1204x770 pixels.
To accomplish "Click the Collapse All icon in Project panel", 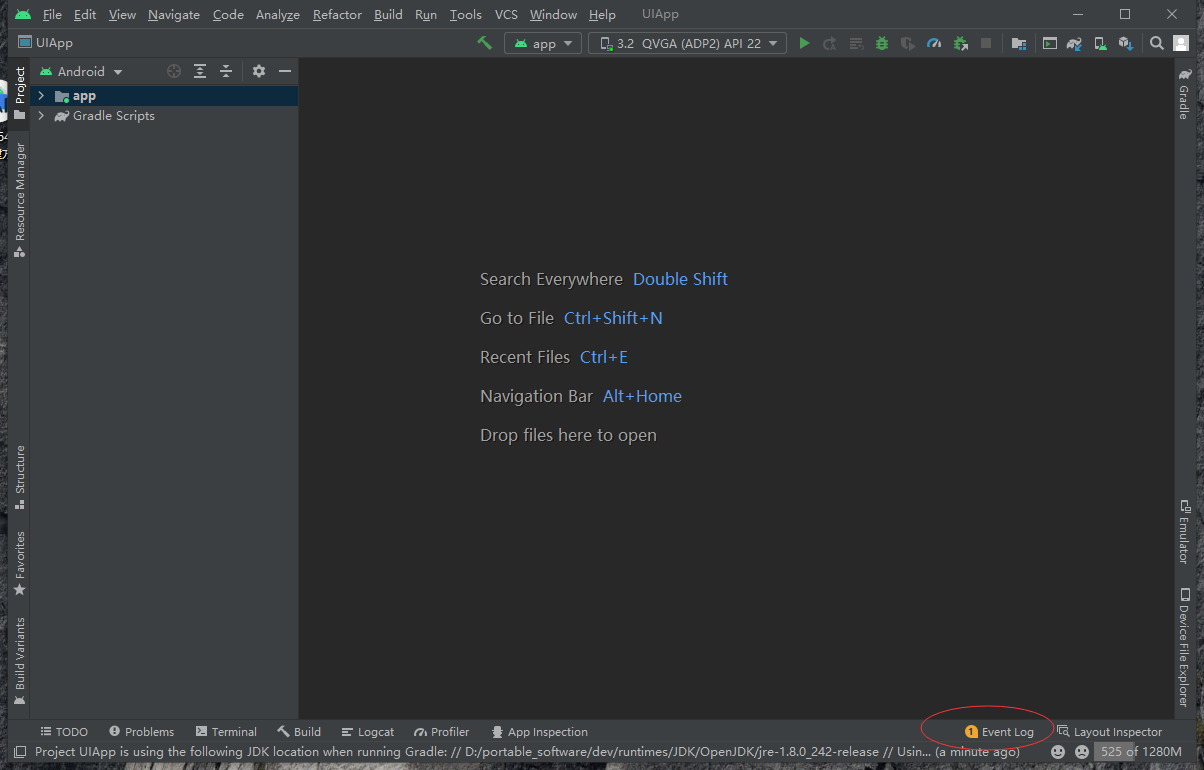I will 226,71.
